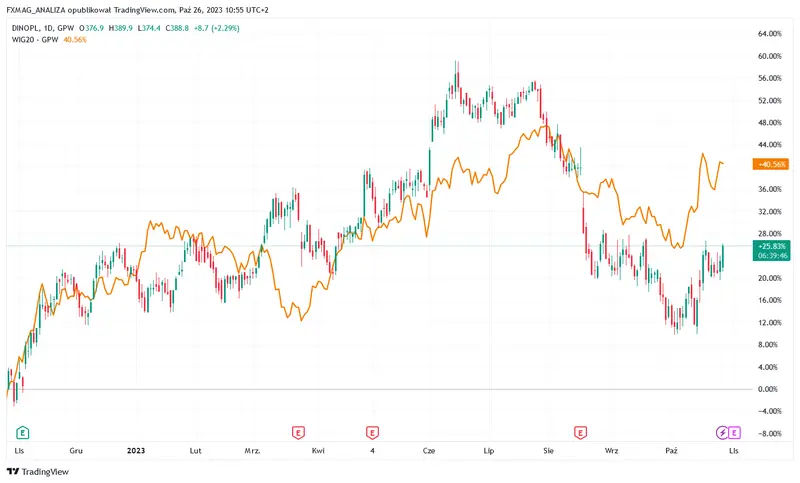Click the red earnings marker before Wrz

(579, 432)
